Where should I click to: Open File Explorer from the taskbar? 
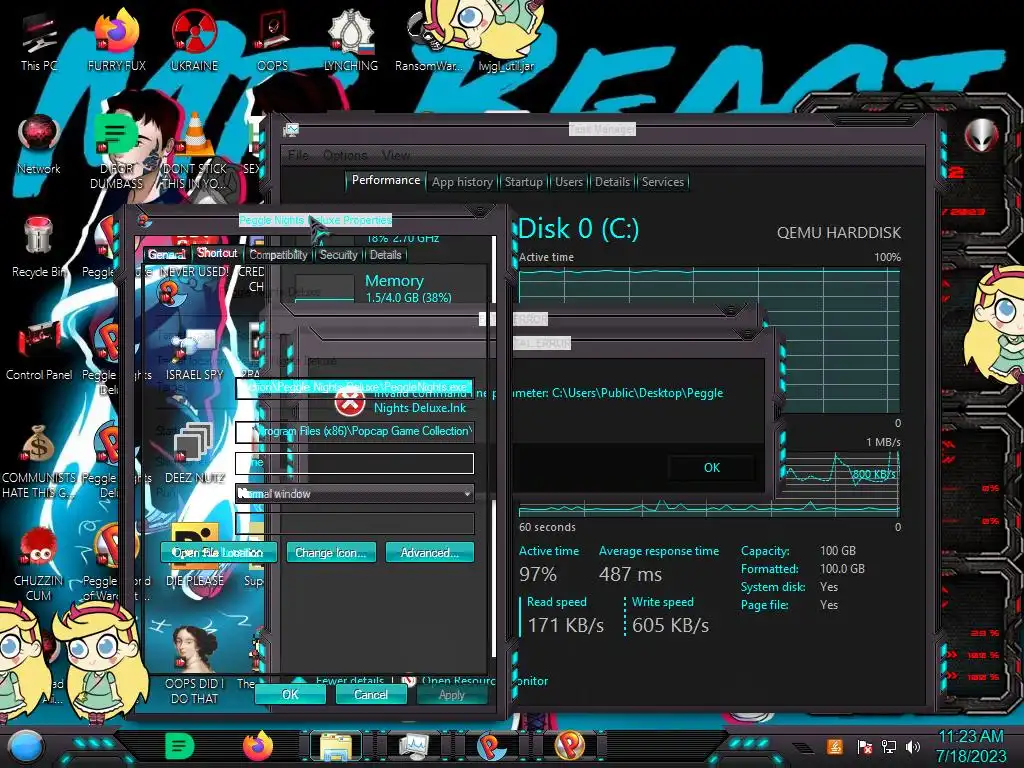click(x=336, y=746)
